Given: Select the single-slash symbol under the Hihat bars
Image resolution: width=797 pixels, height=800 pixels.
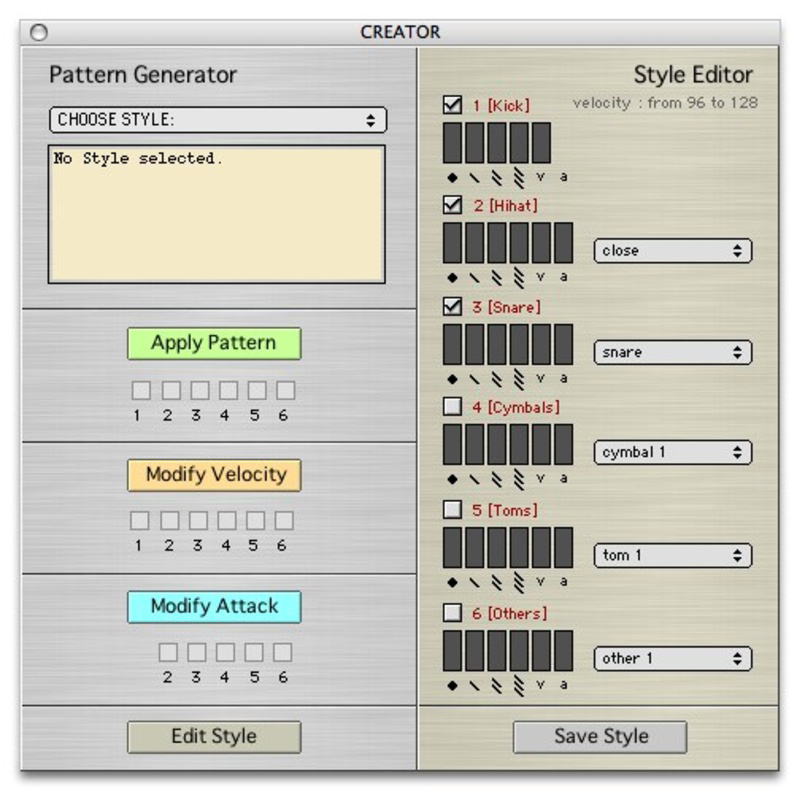Looking at the screenshot, I should pyautogui.click(x=475, y=278).
